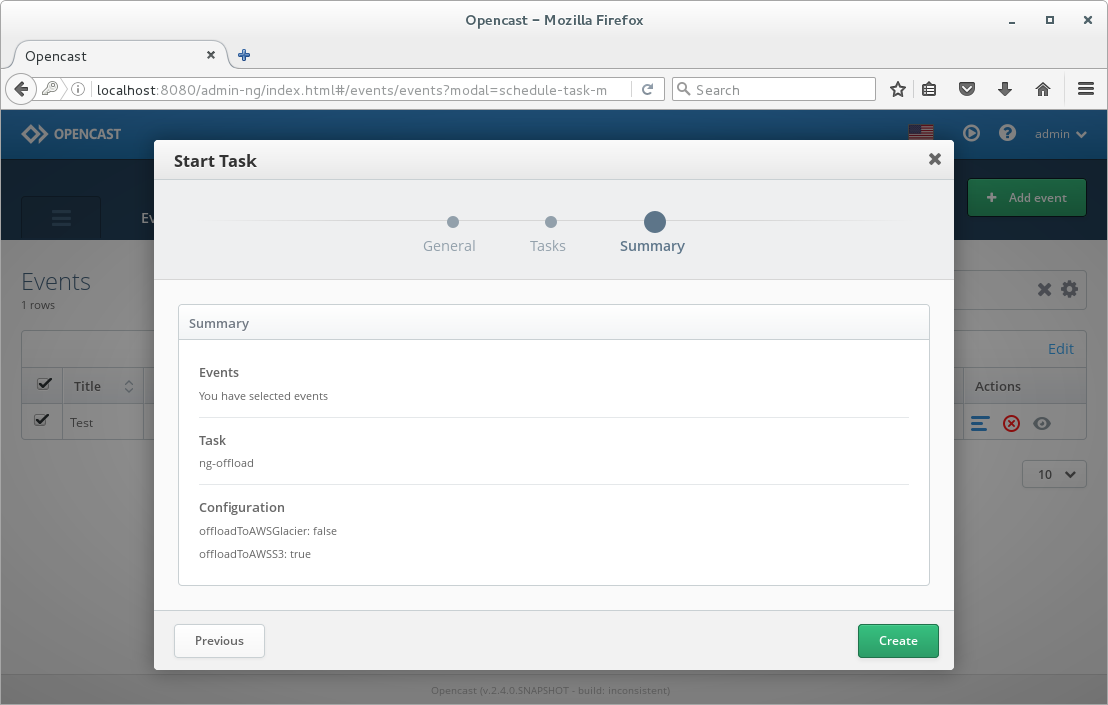Open rows-per-page dropdown showing 10

point(1054,475)
